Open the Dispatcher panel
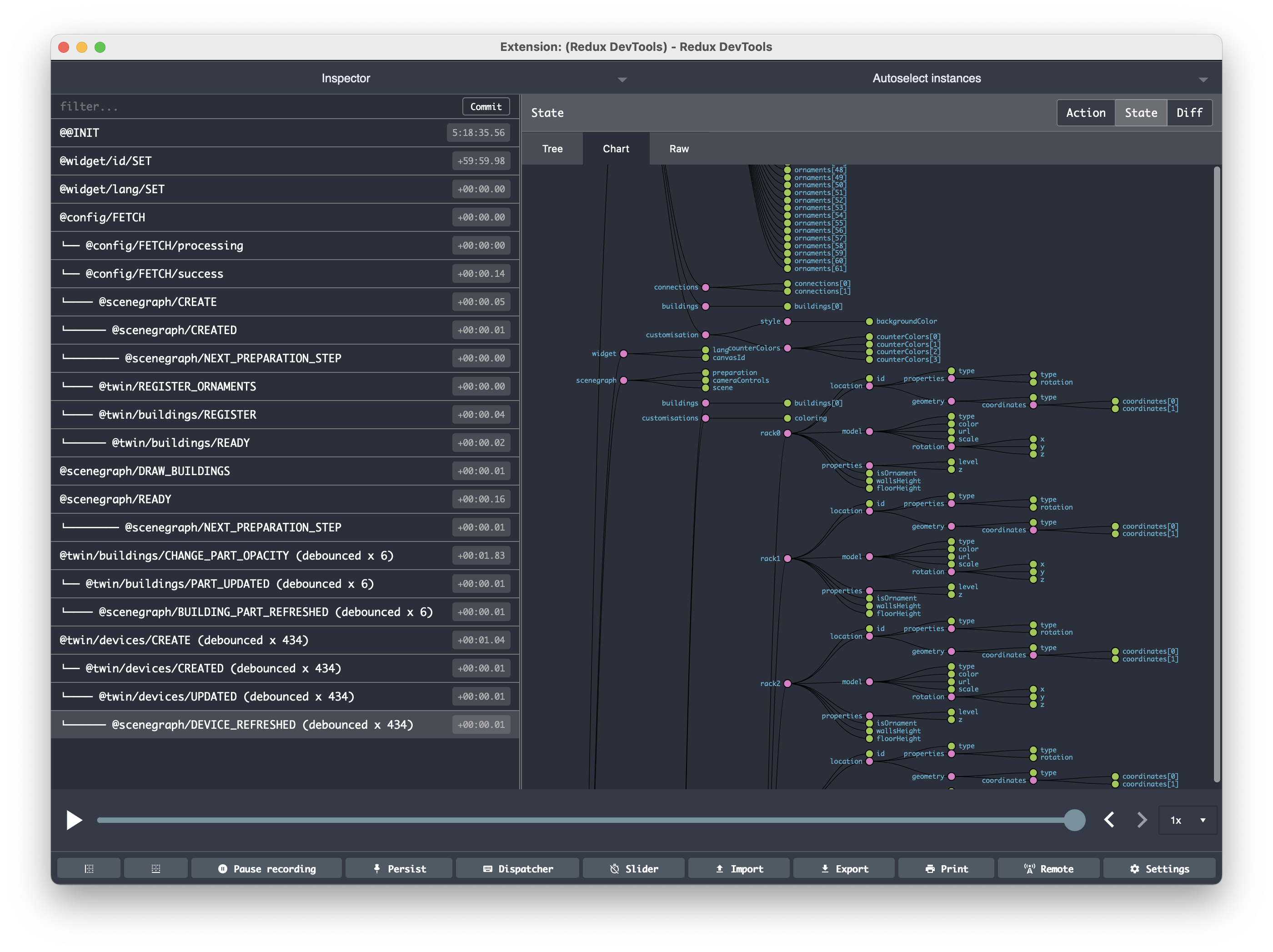Viewport: 1273px width, 952px height. pos(517,868)
